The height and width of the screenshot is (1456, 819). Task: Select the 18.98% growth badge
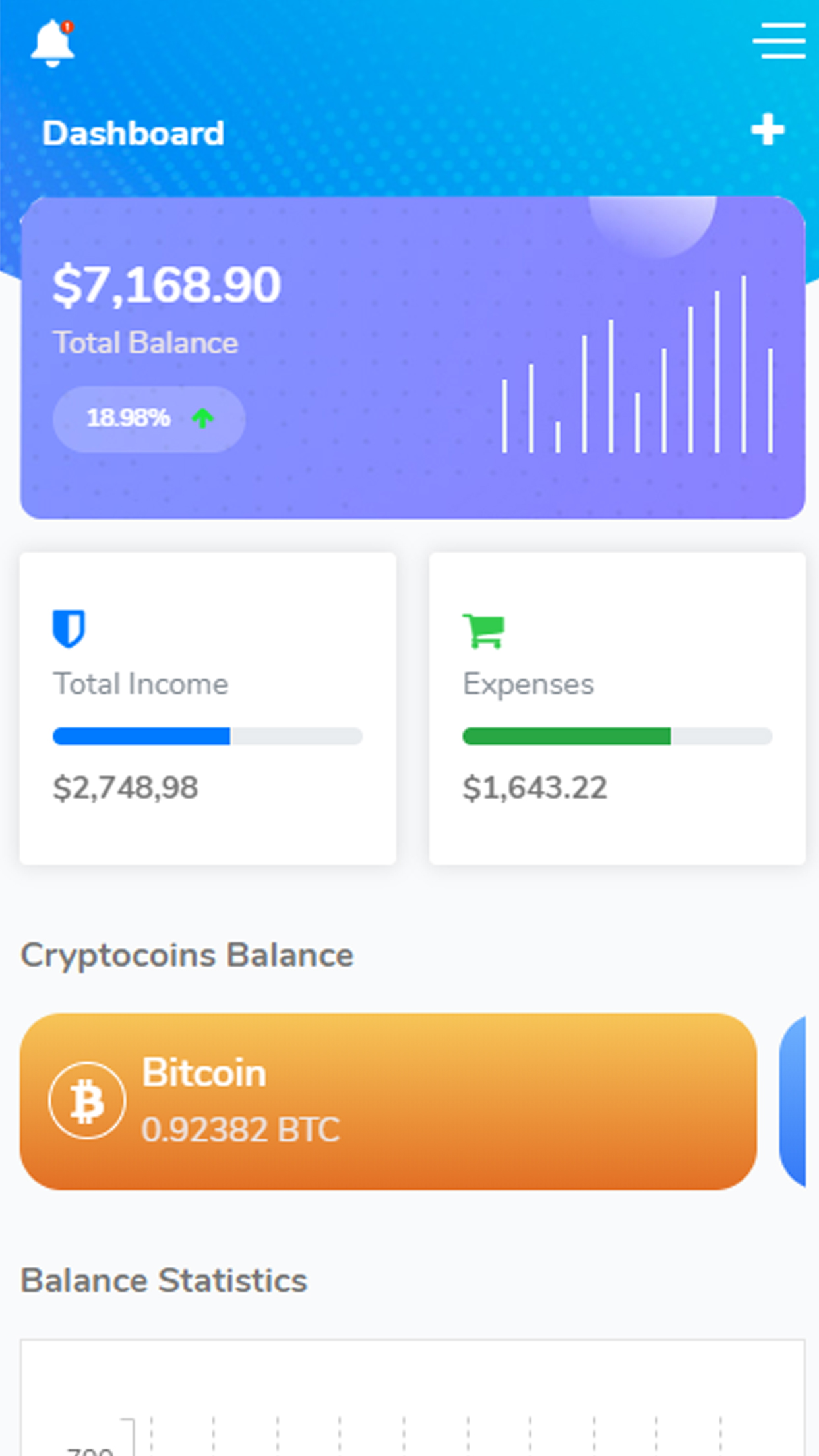(x=148, y=419)
